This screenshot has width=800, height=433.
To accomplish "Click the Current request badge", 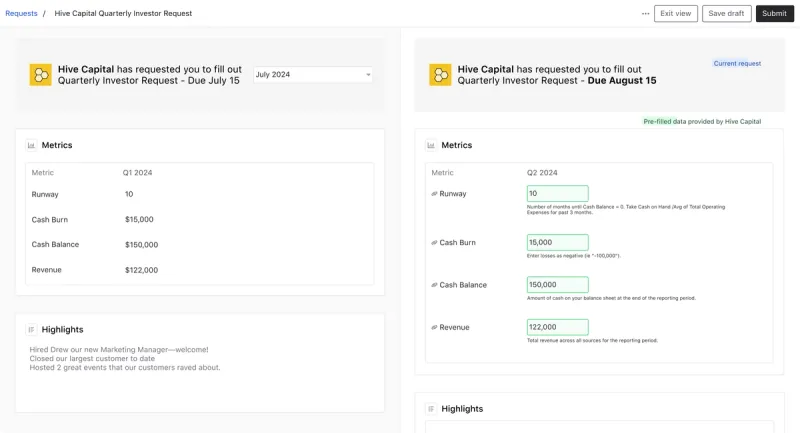I will [x=737, y=63].
